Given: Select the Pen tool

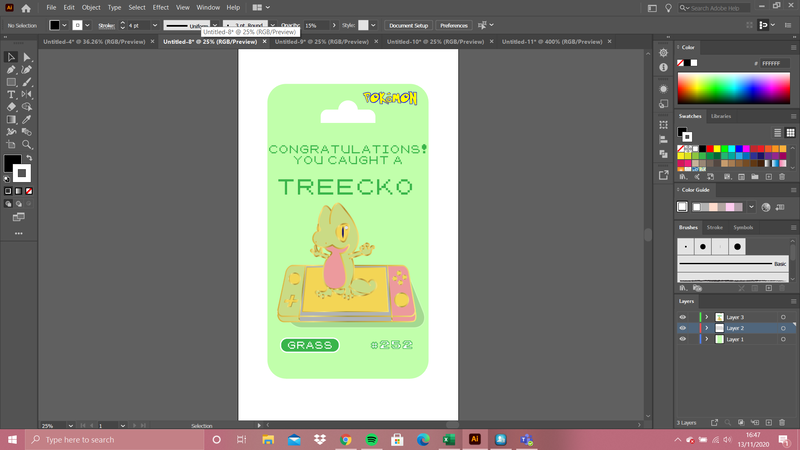Looking at the screenshot, I should [x=11, y=69].
